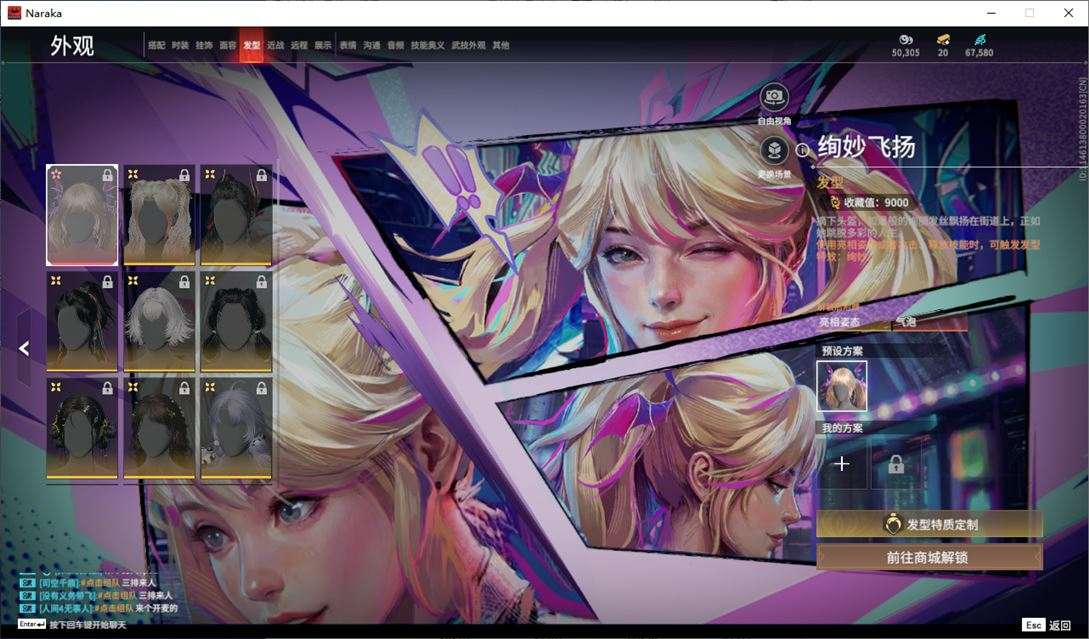This screenshot has width=1089, height=639.
Task: Switch to the 气泡 sub-tab
Action: (x=906, y=322)
